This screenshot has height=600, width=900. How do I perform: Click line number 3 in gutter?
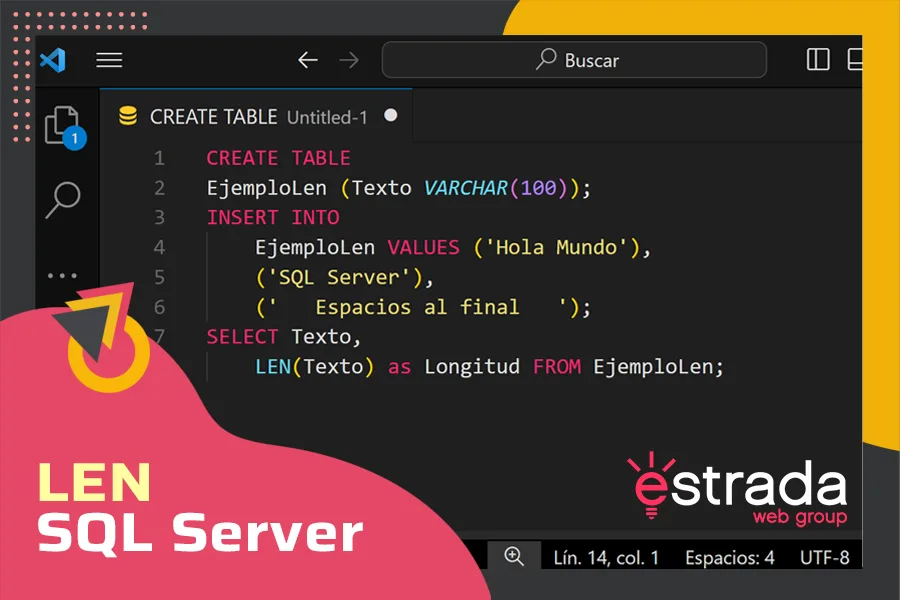tap(159, 218)
